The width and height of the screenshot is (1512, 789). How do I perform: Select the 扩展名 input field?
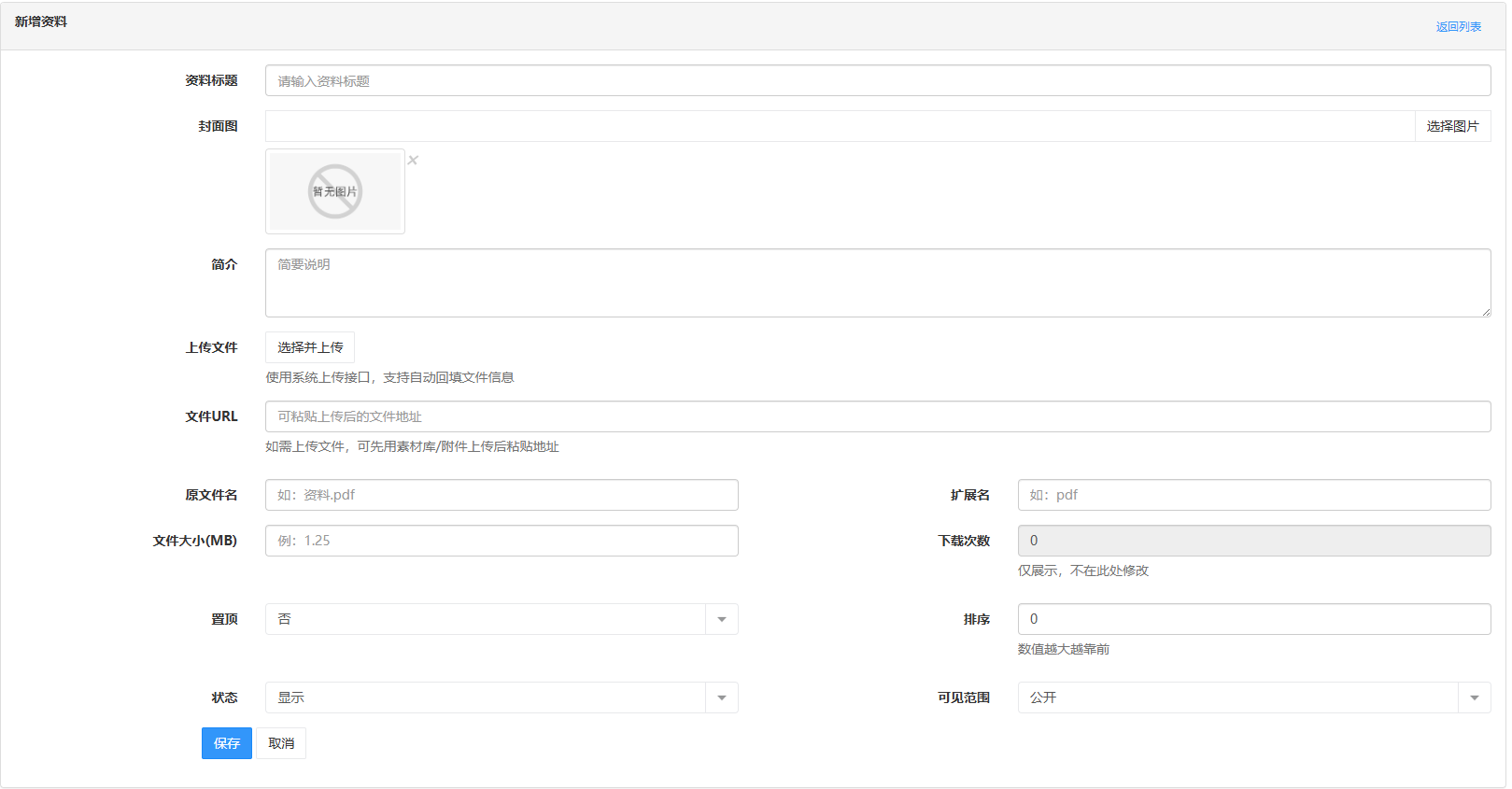(x=1253, y=495)
